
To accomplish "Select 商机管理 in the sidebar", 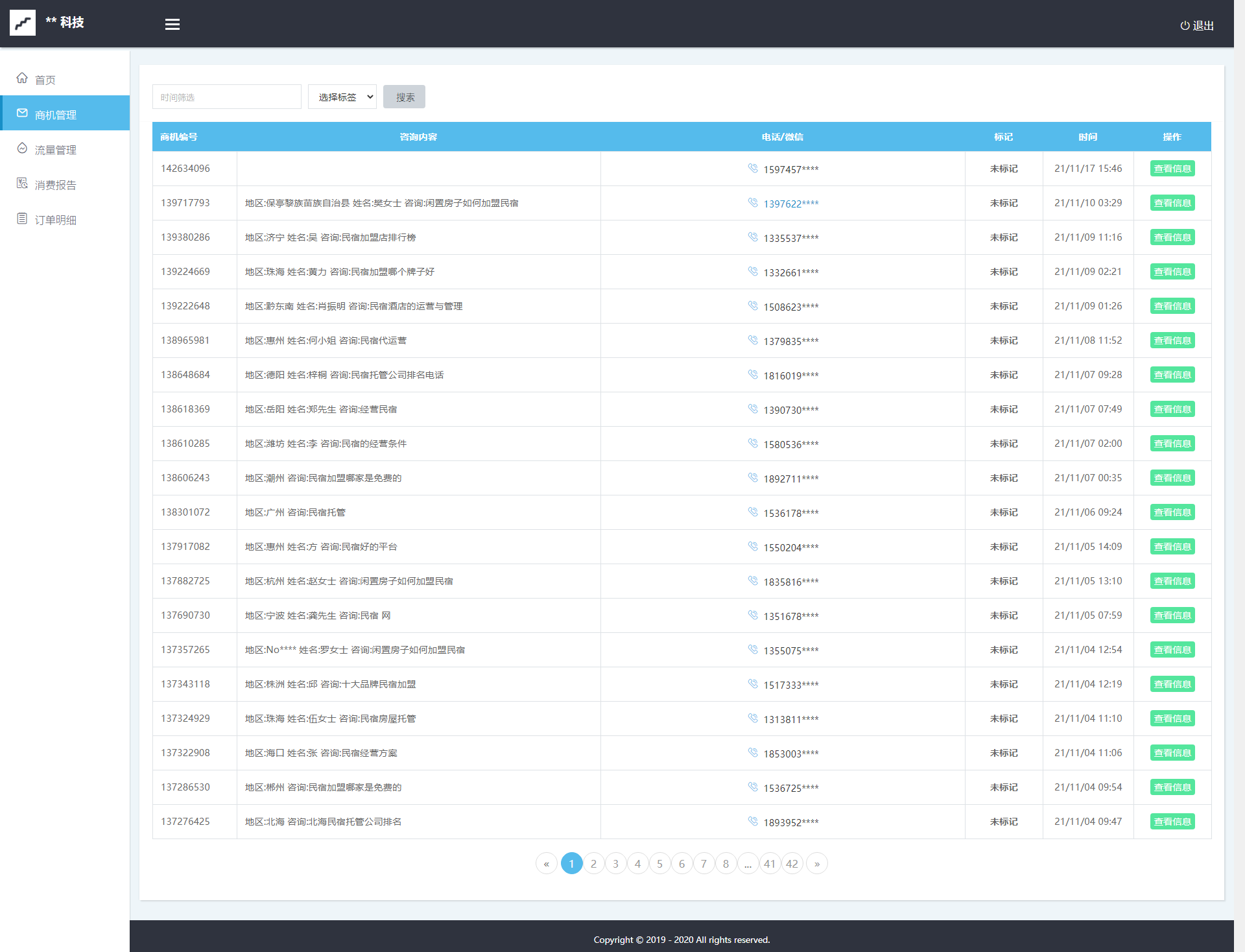I will click(x=65, y=113).
